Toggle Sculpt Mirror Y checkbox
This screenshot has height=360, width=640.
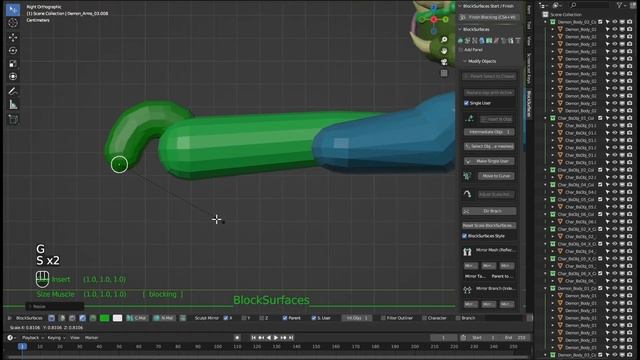[x=244, y=318]
